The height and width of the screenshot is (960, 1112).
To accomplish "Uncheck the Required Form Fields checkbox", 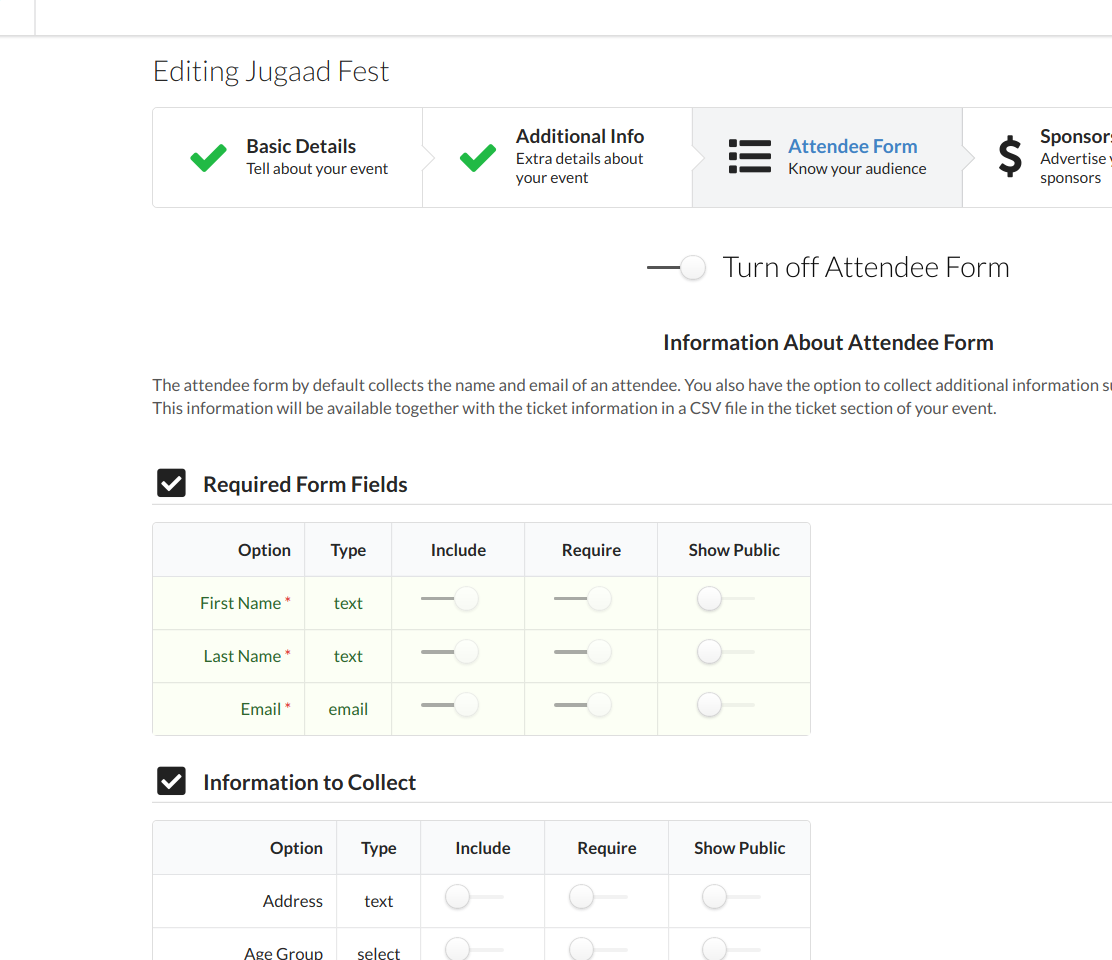I will (172, 483).
